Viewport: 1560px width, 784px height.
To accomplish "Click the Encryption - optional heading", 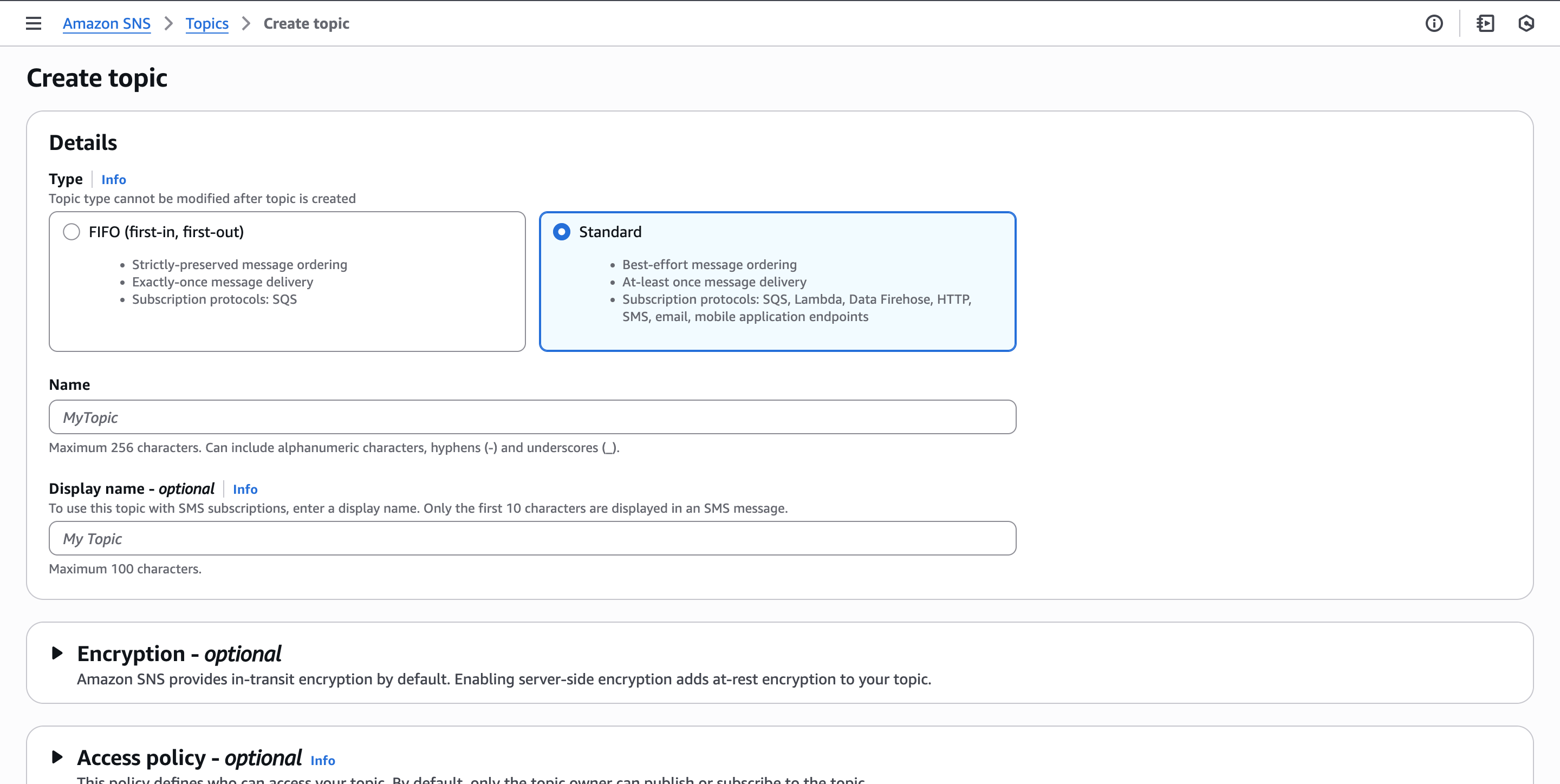I will click(x=179, y=654).
